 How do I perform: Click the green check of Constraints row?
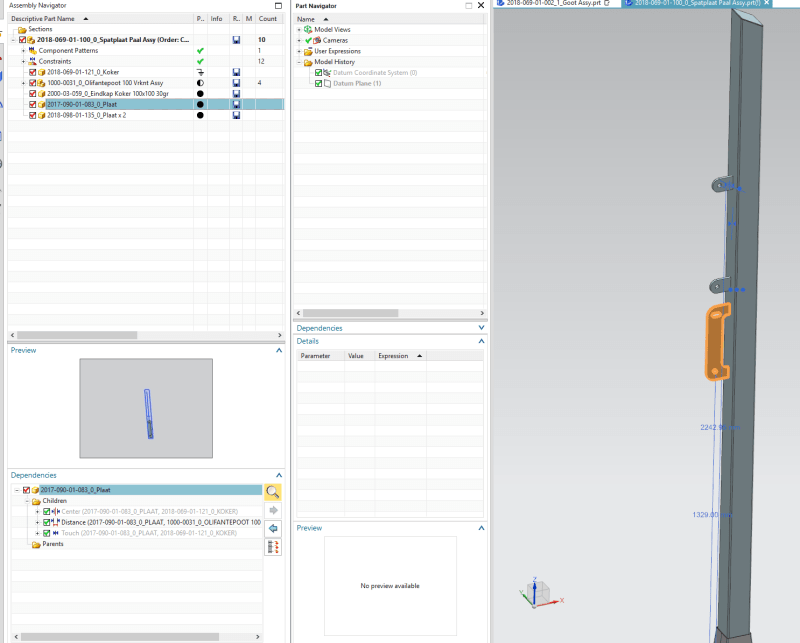[x=200, y=61]
